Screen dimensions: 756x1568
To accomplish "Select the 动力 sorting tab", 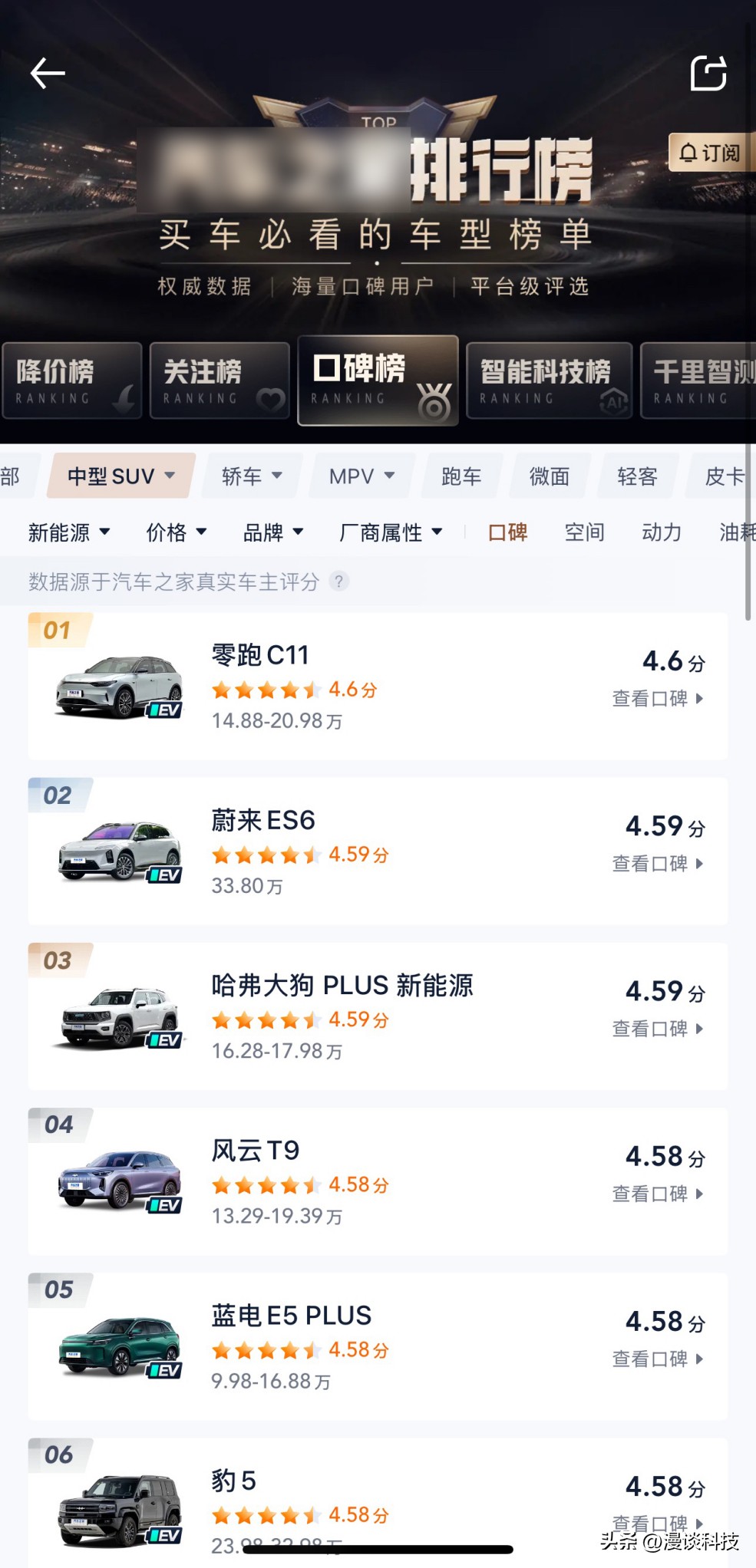I will [661, 532].
